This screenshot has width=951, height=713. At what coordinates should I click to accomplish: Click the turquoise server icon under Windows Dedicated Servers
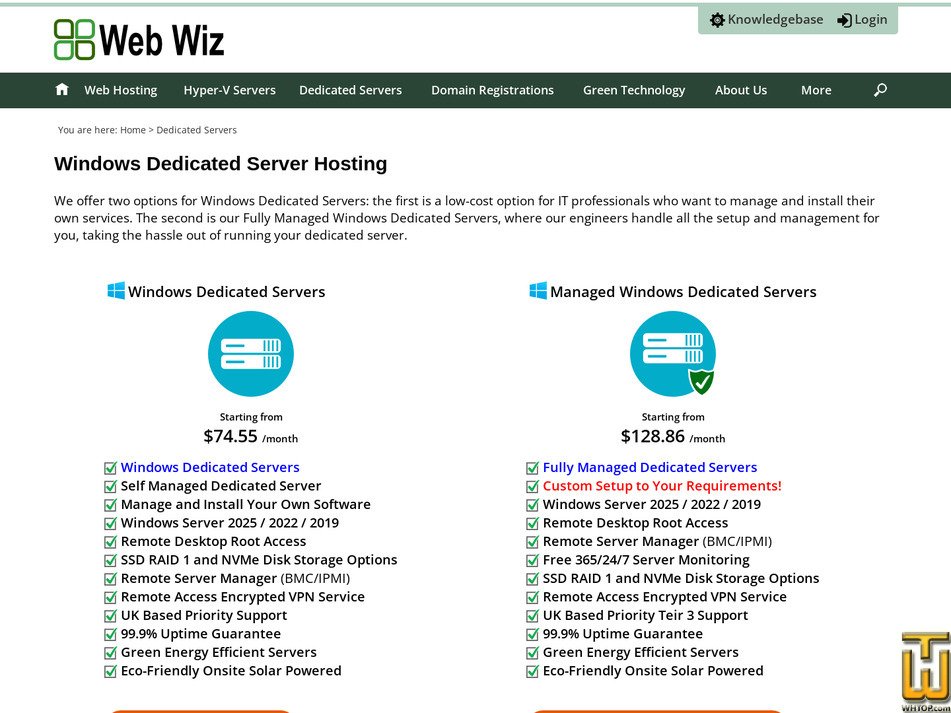point(250,353)
